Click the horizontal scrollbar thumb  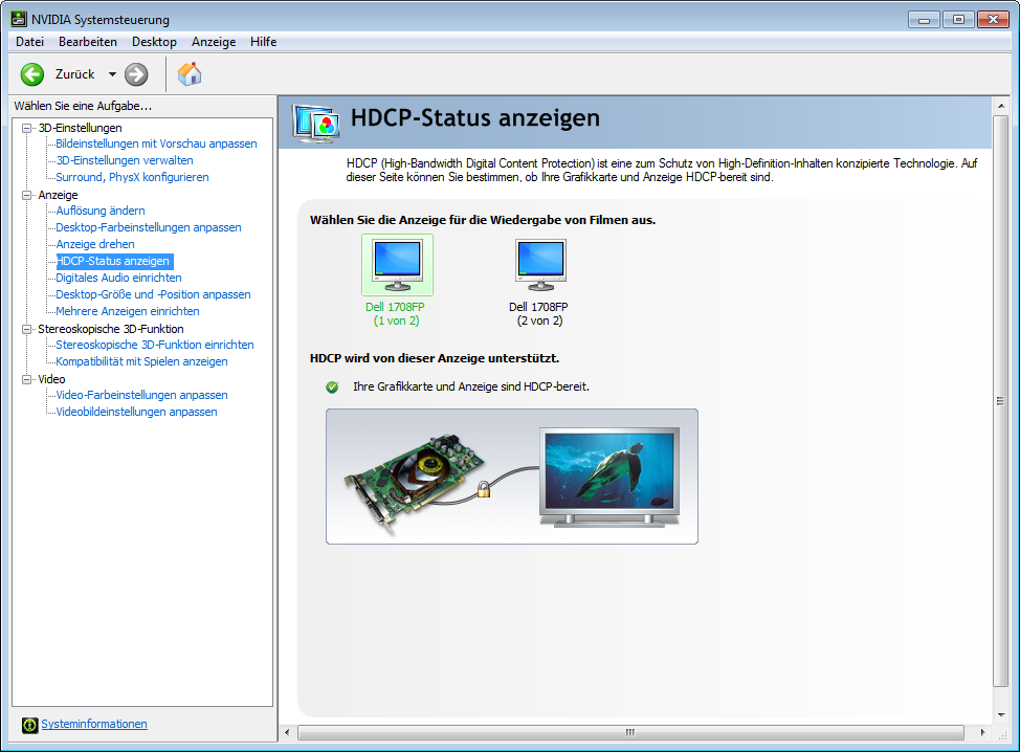[630, 732]
